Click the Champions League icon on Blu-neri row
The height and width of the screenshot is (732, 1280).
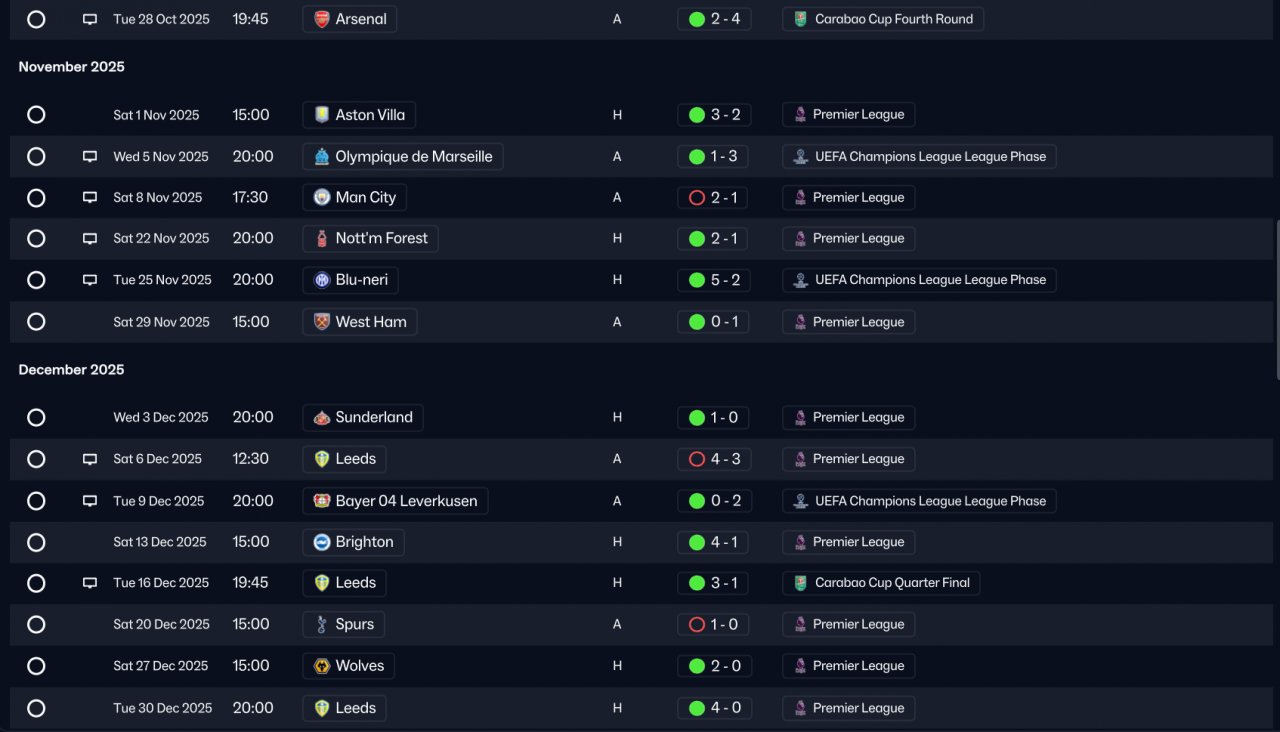tap(800, 280)
